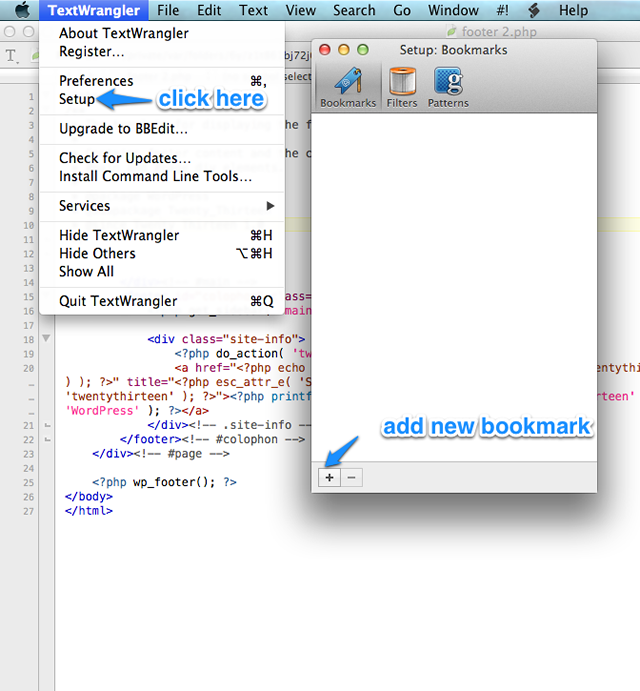Choose Check for Updates… menu item
The width and height of the screenshot is (640, 691).
tap(162, 158)
